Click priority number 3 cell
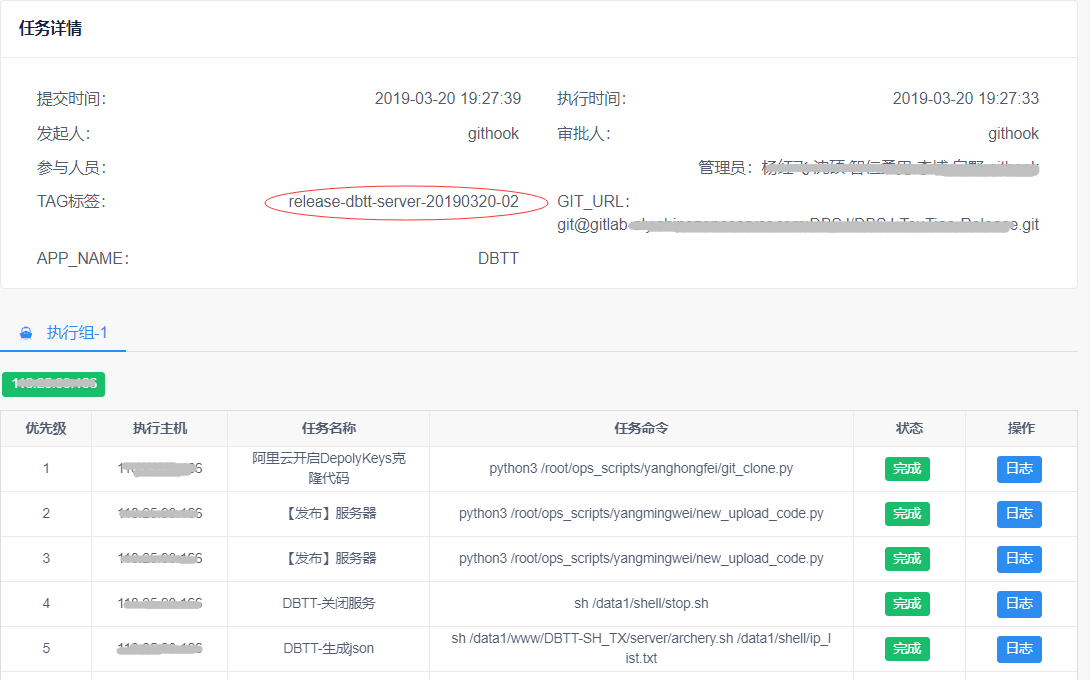The width and height of the screenshot is (1092, 680). (x=46, y=558)
